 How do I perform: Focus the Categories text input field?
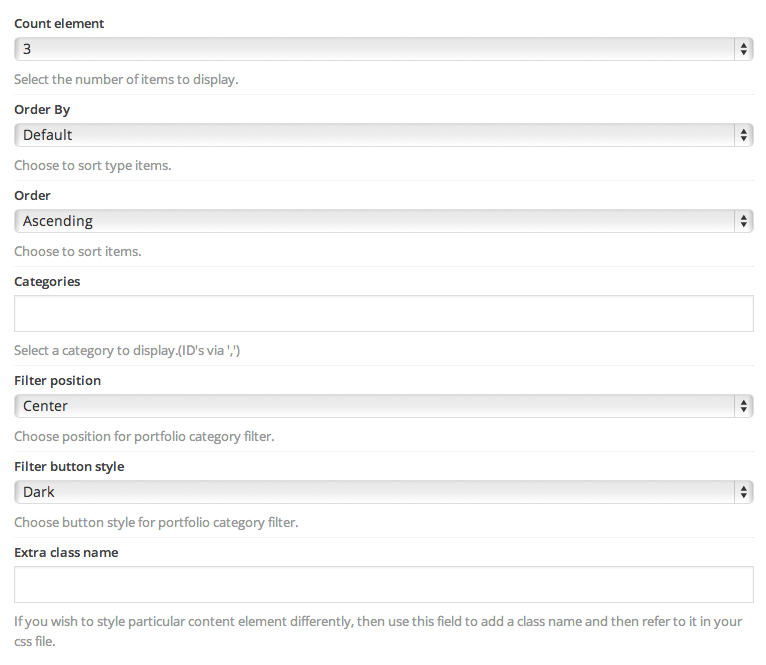pos(383,313)
